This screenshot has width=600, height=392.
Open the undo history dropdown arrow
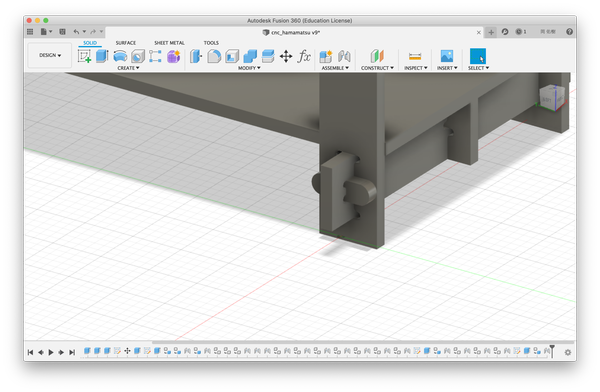pyautogui.click(x=84, y=32)
